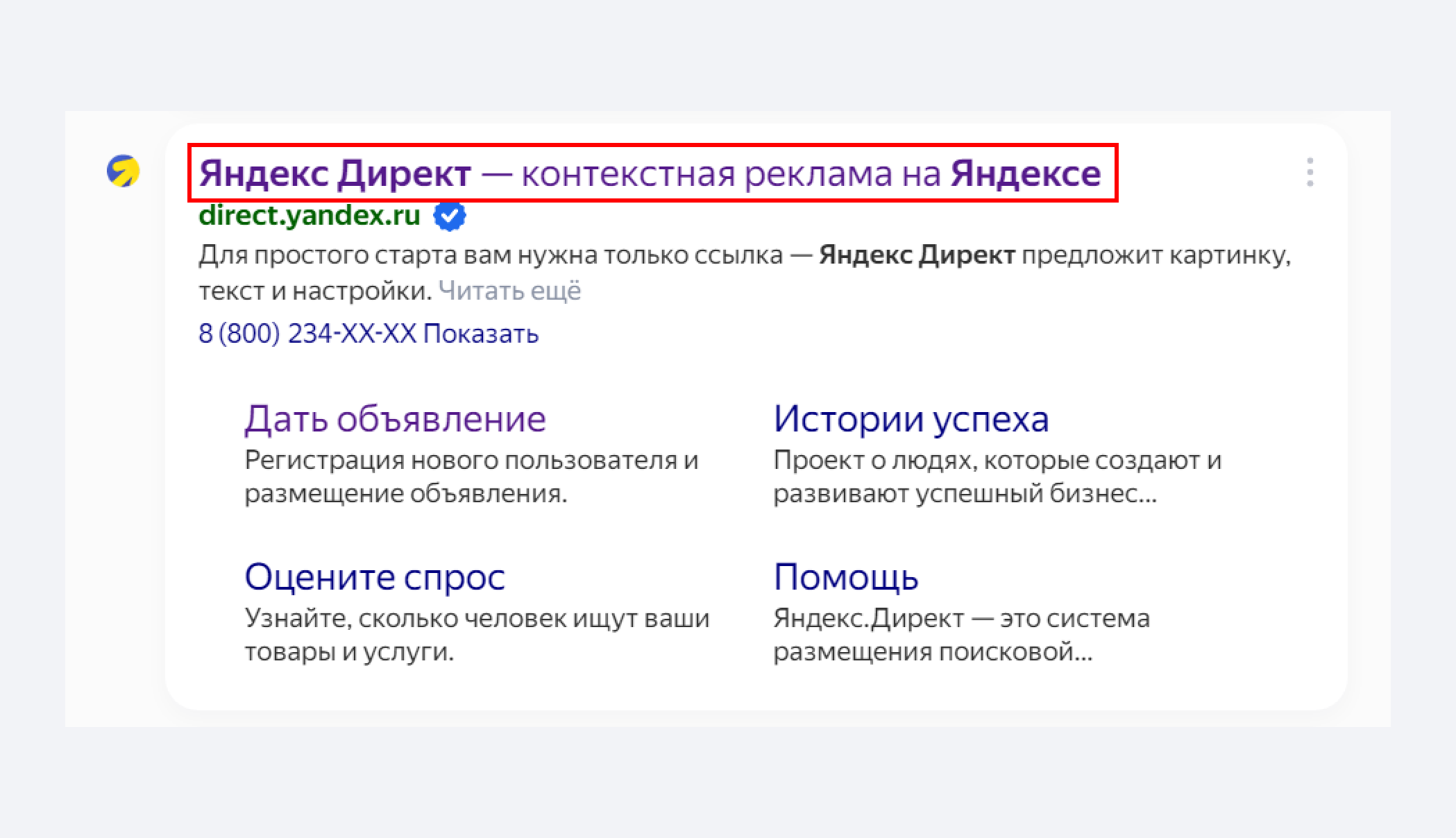This screenshot has width=1456, height=838.
Task: Open the 'Дать объявление' sitelink
Action: [x=396, y=419]
